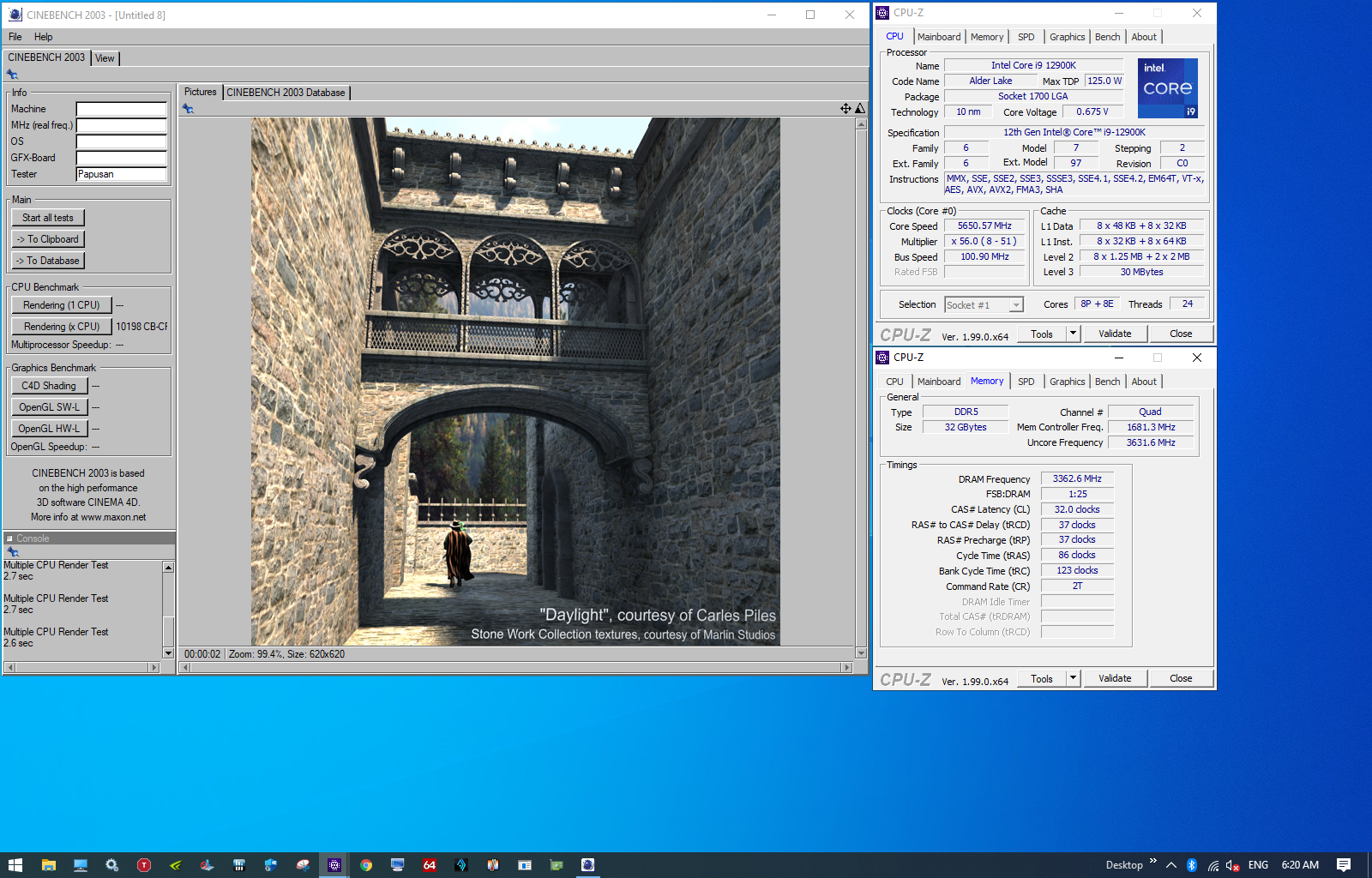Click the pin icon below the CINEBENCH 2003 tab
This screenshot has height=878, width=1372.
point(12,75)
